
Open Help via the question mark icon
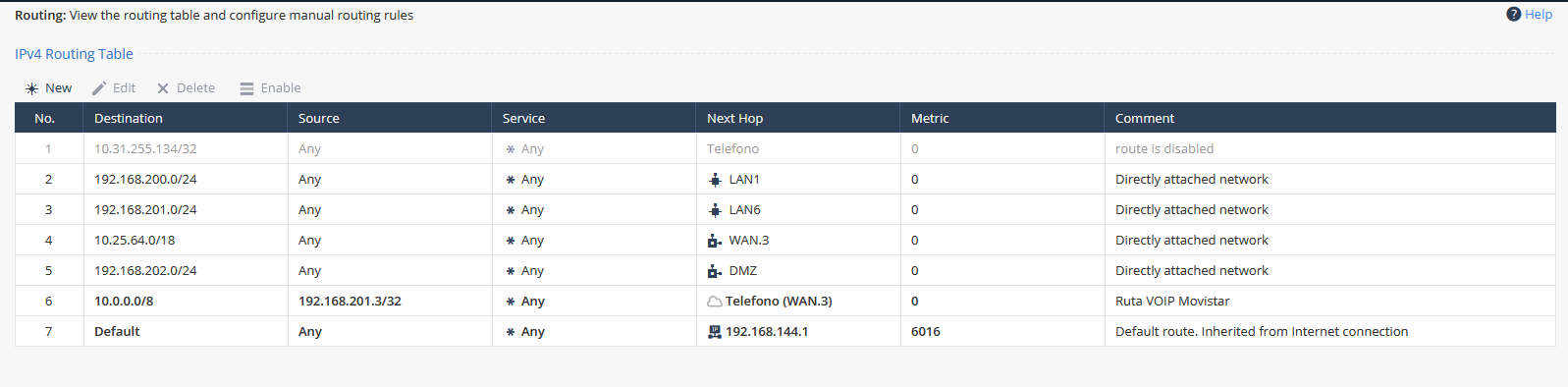click(1514, 14)
